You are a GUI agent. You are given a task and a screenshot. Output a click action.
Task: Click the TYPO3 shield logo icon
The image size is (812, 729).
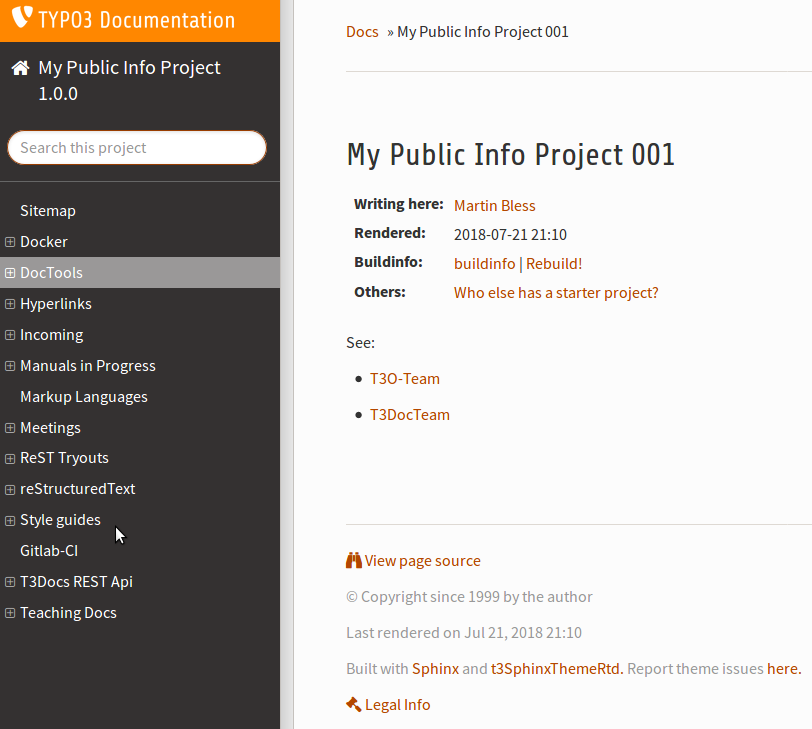(22, 17)
